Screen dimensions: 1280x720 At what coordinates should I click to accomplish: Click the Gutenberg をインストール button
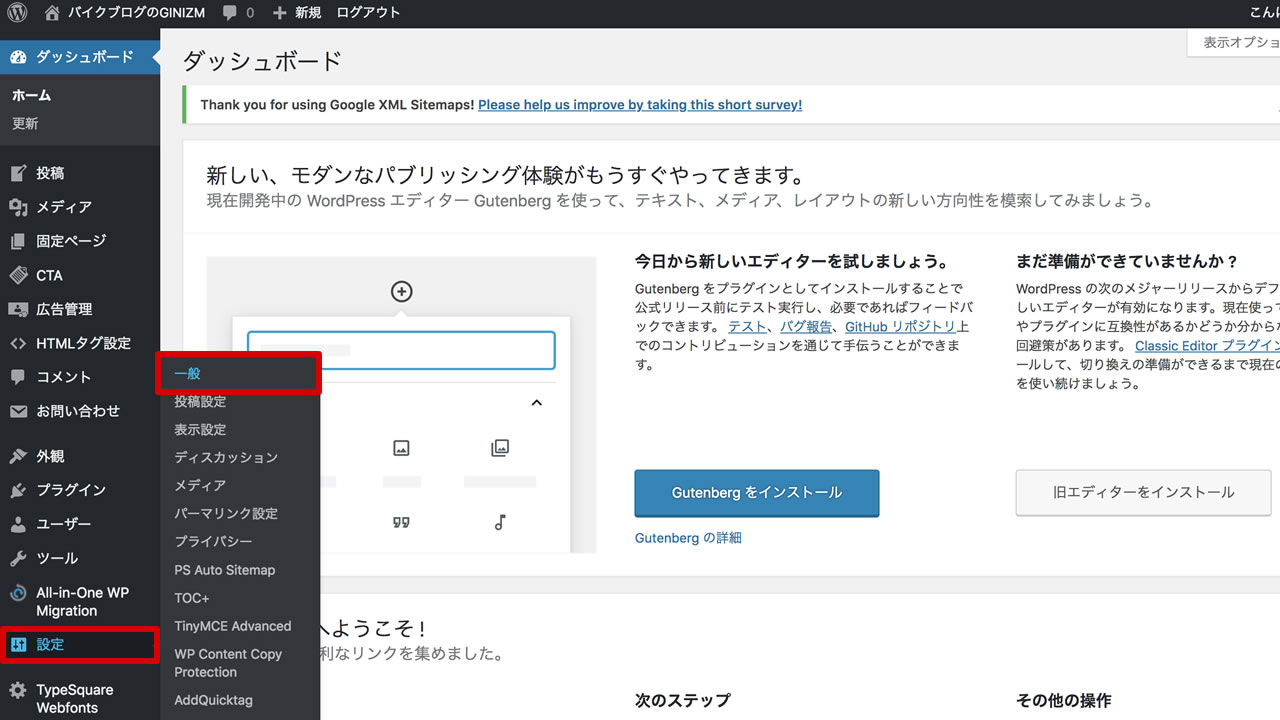coord(757,493)
